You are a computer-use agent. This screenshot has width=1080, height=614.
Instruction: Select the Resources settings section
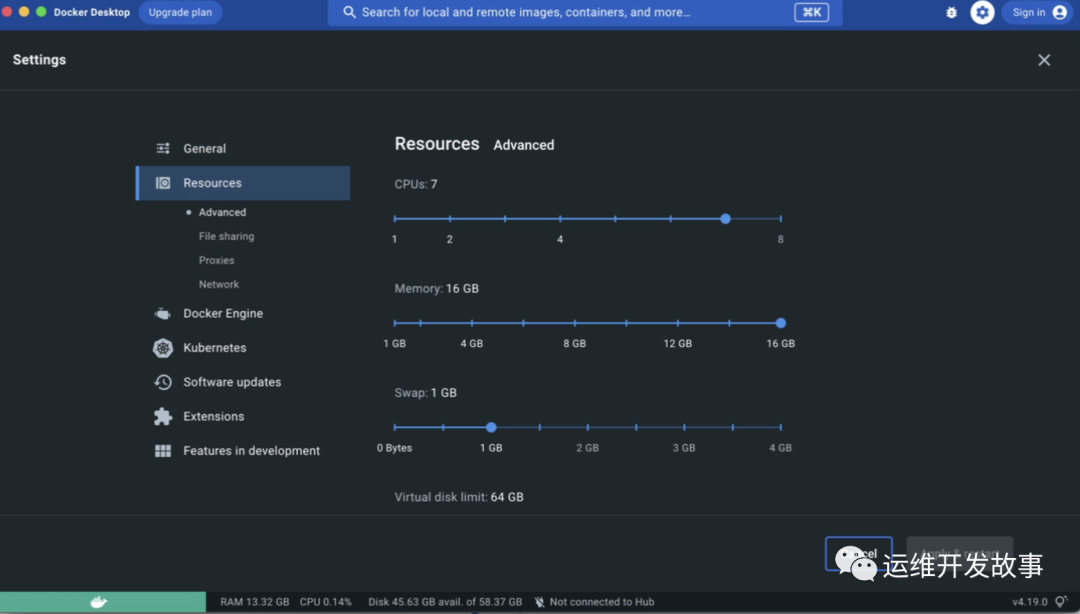click(x=243, y=183)
